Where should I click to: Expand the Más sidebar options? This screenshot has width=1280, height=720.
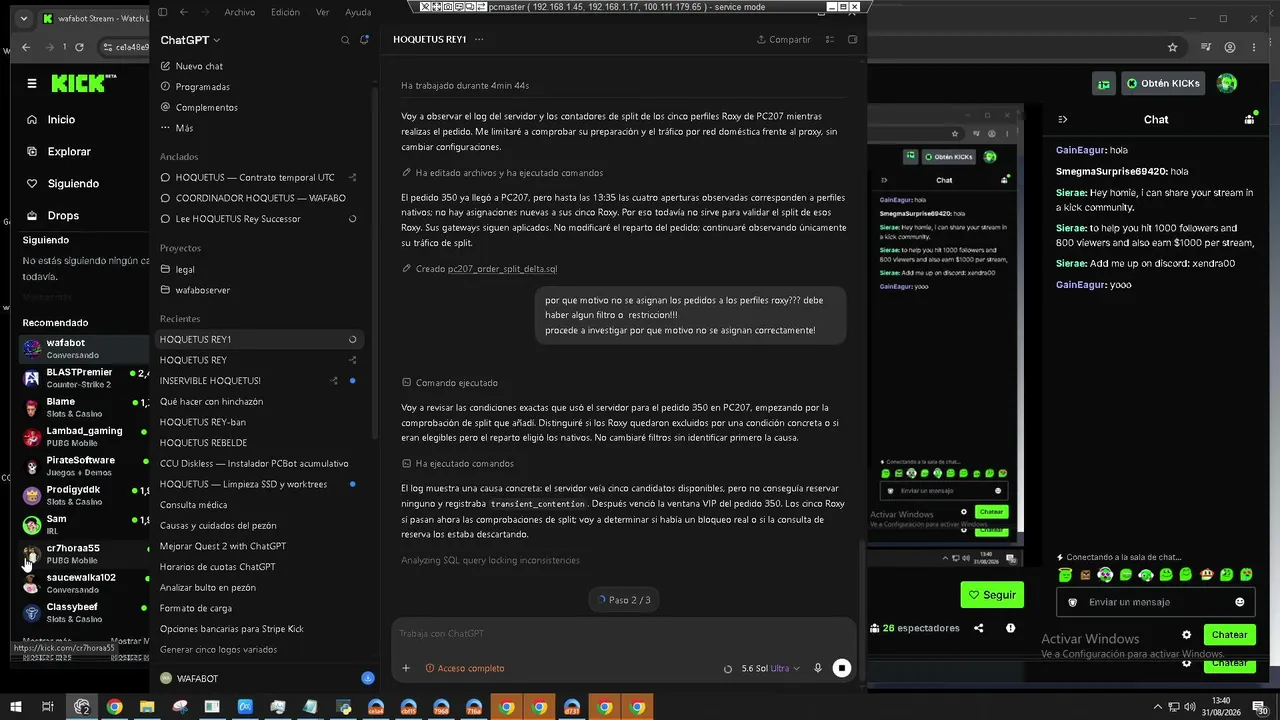(176, 128)
